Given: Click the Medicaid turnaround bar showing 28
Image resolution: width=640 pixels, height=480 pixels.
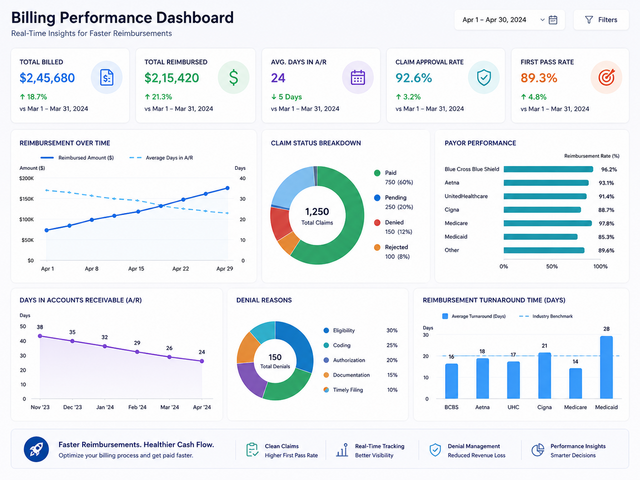Looking at the screenshot, I should coord(607,367).
